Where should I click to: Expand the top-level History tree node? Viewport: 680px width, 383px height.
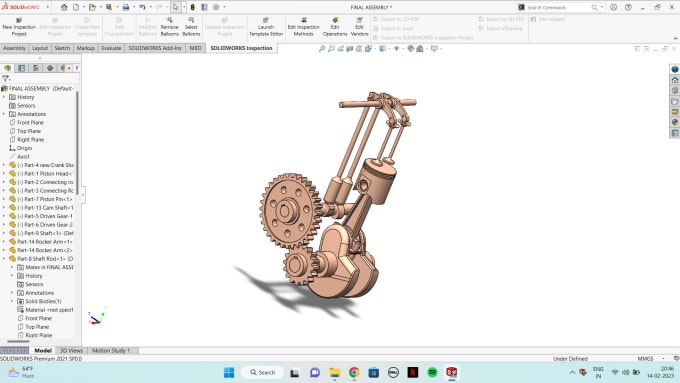pyautogui.click(x=4, y=97)
